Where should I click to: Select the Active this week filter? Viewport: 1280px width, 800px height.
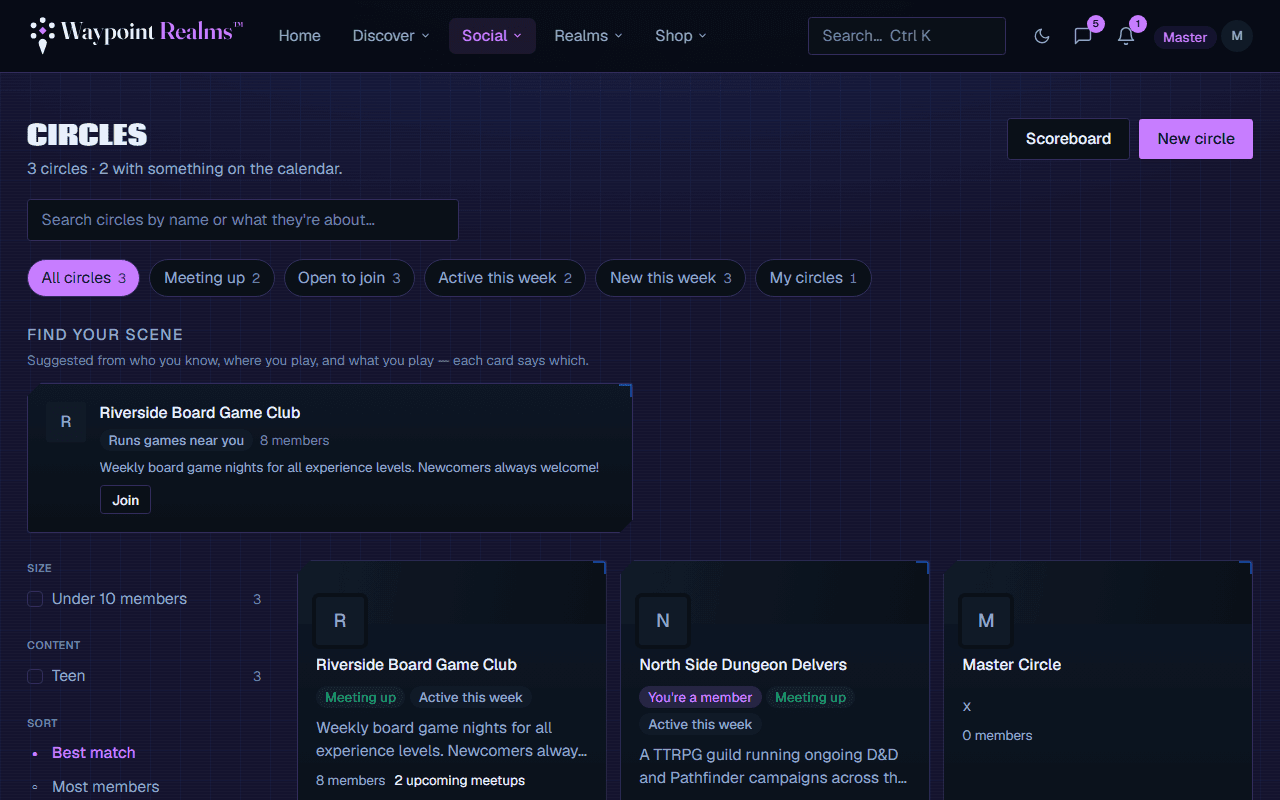505,278
